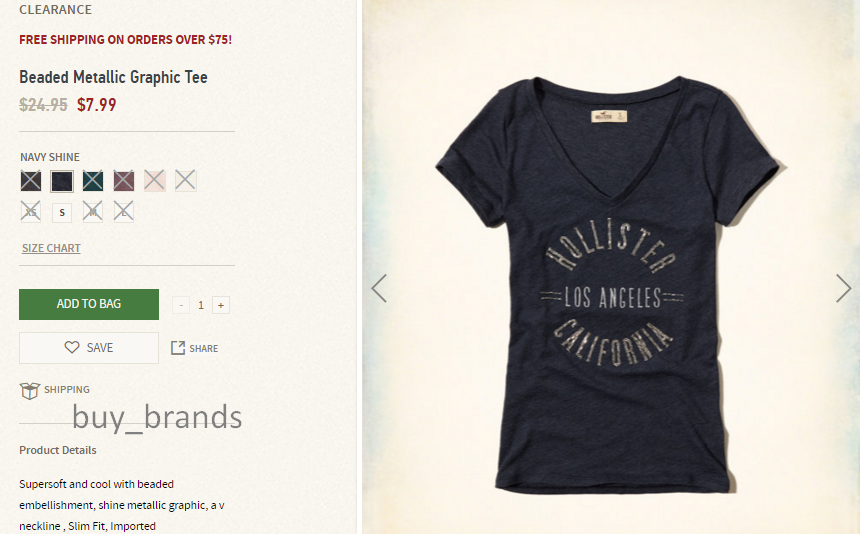Choose the light pink color swatch
Viewport: 861px width, 534px height.
pos(155,181)
